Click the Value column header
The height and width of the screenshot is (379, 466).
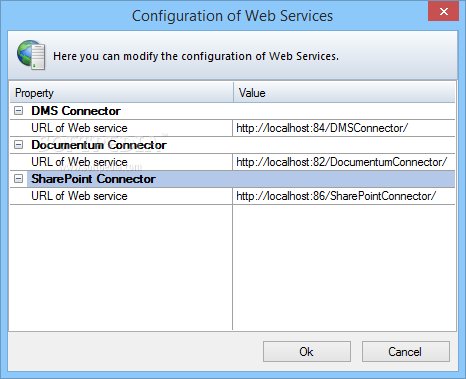click(x=344, y=93)
